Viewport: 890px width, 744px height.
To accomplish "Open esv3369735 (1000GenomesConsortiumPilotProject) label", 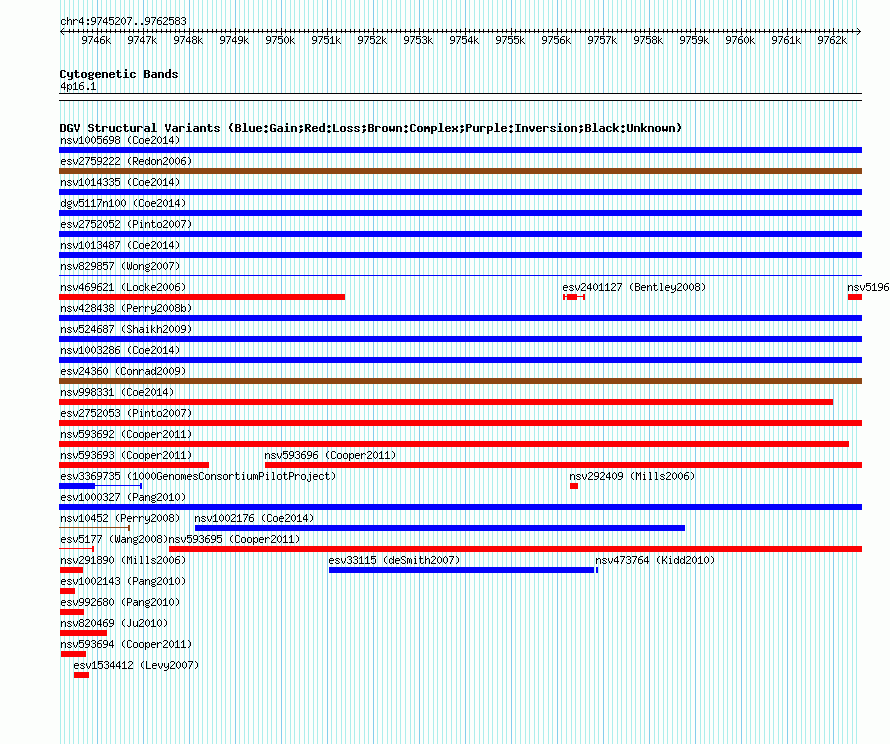I will coord(198,476).
